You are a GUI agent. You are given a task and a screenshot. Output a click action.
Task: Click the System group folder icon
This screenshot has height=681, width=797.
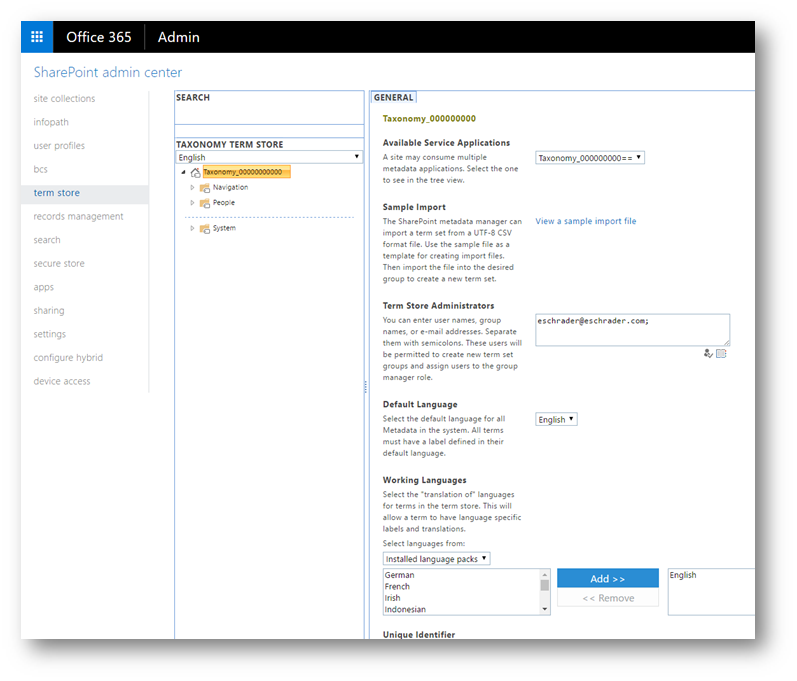(205, 229)
